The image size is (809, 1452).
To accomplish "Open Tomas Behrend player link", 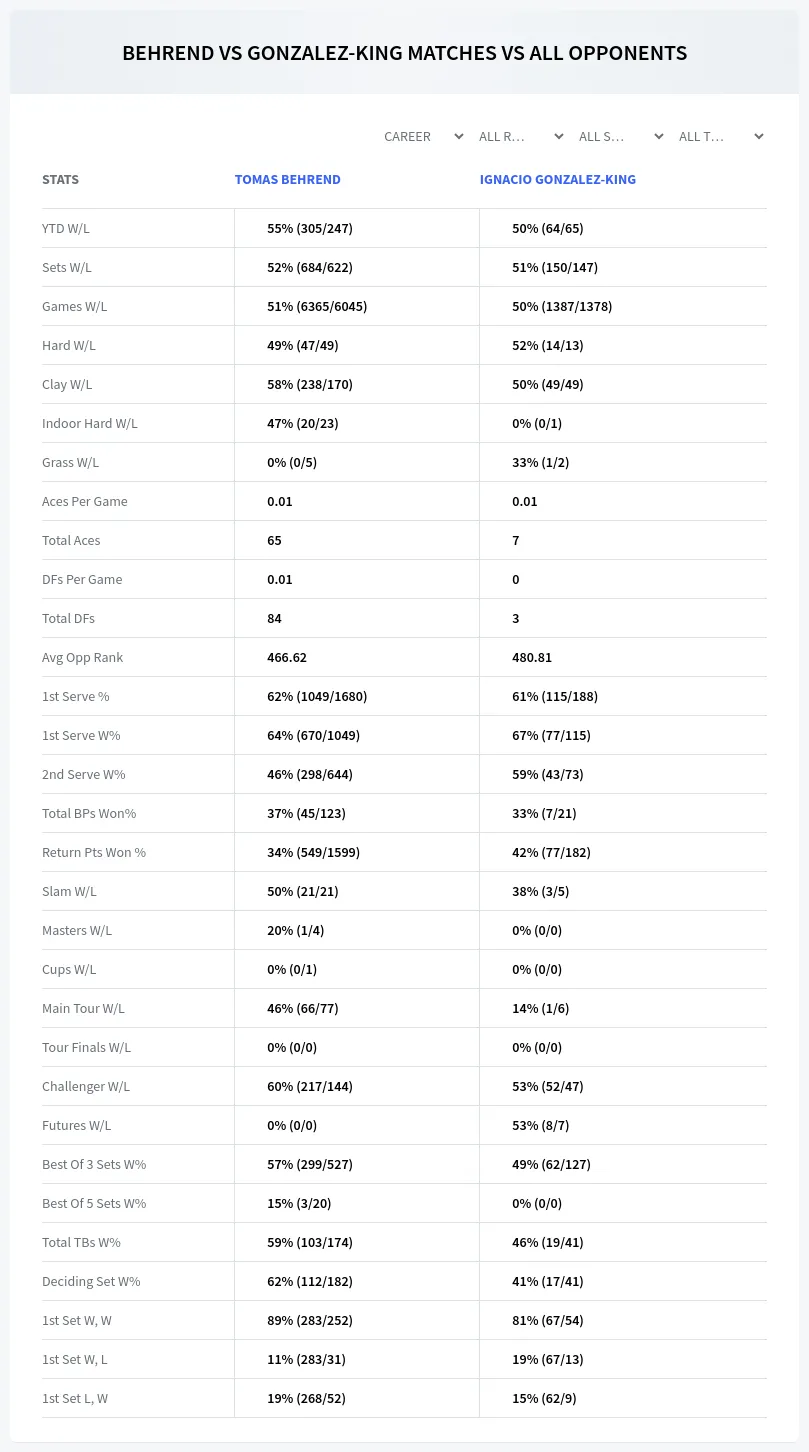I will [288, 180].
